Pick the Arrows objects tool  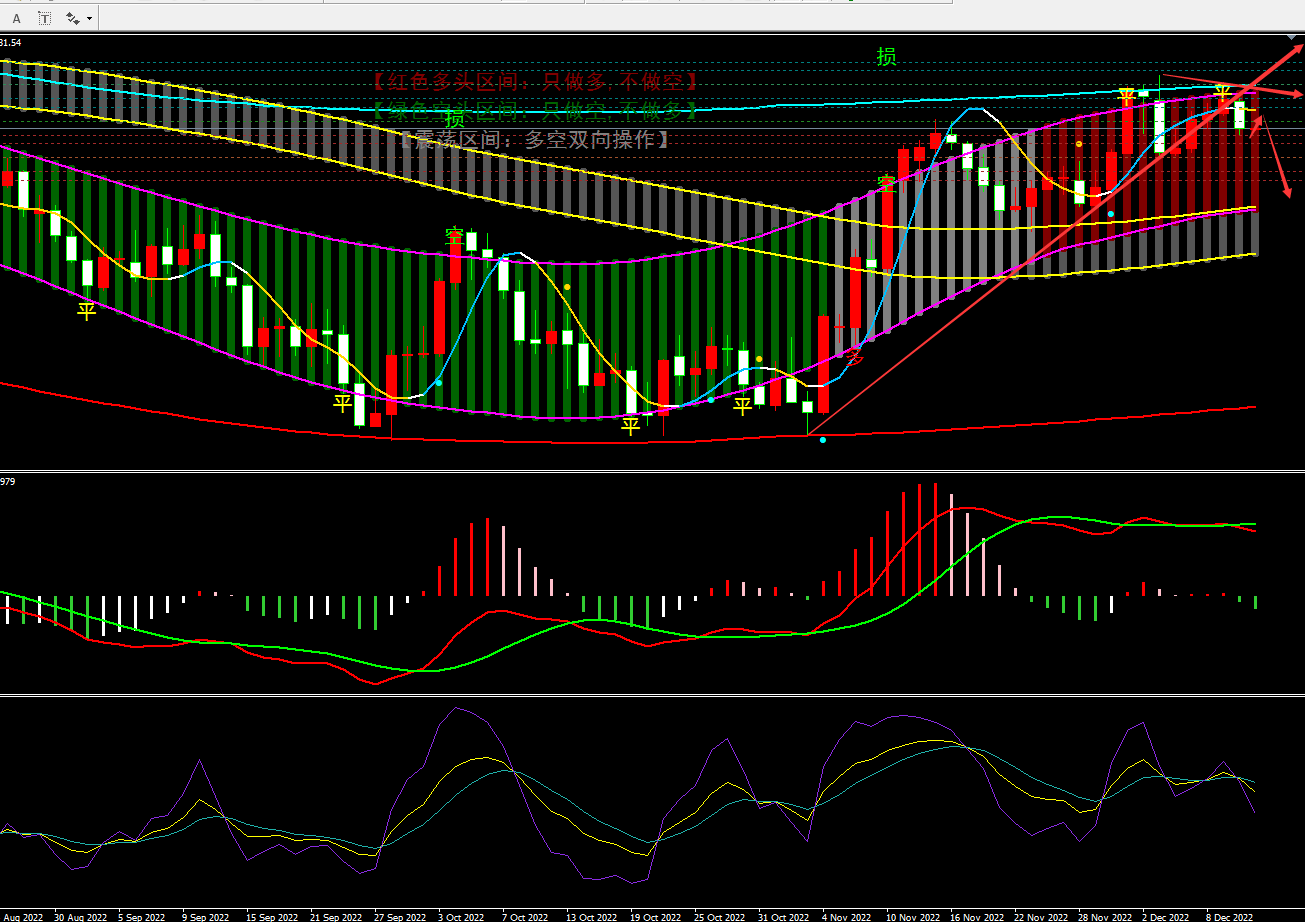(73, 18)
